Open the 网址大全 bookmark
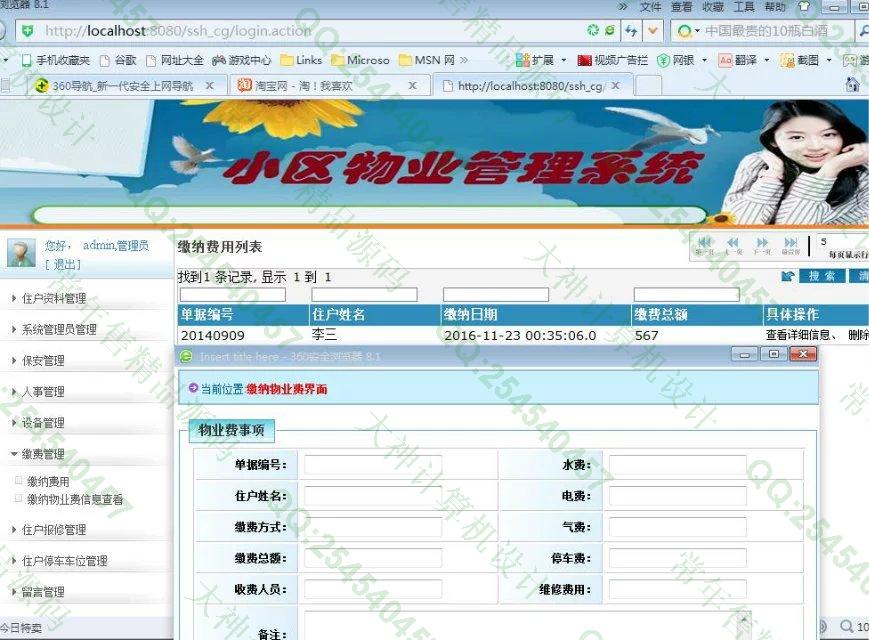The width and height of the screenshot is (869, 640). 174,60
